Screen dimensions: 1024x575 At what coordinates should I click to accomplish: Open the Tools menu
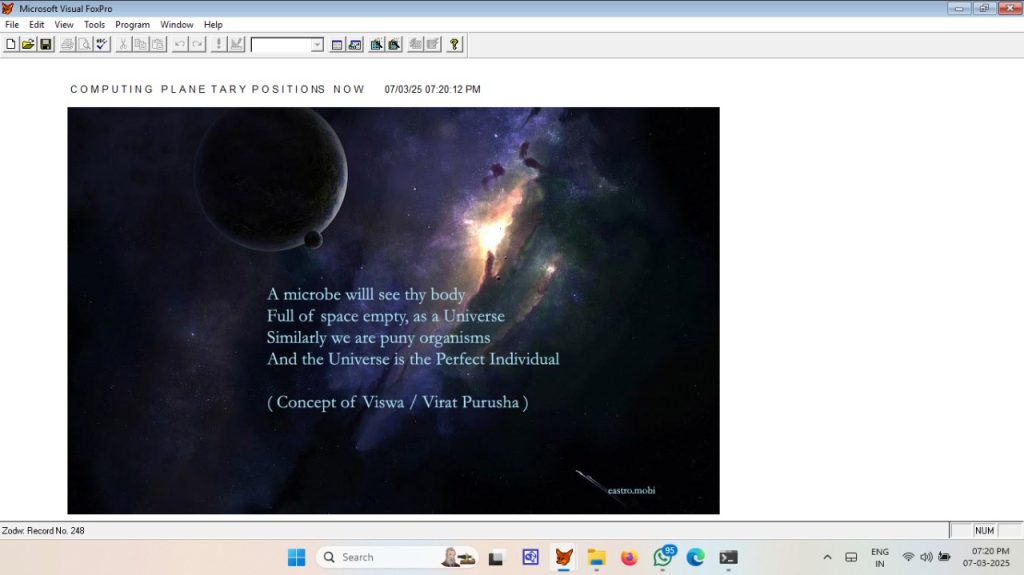(94, 24)
